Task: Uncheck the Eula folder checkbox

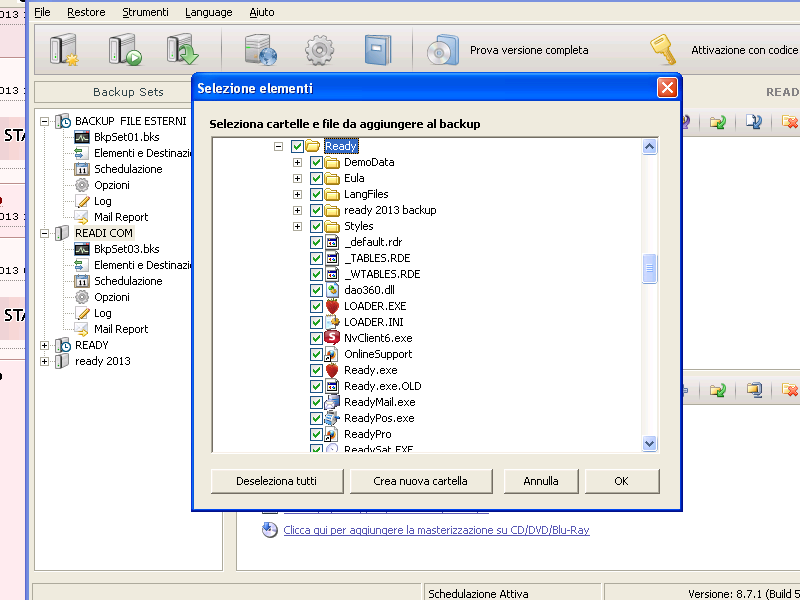Action: coord(316,178)
